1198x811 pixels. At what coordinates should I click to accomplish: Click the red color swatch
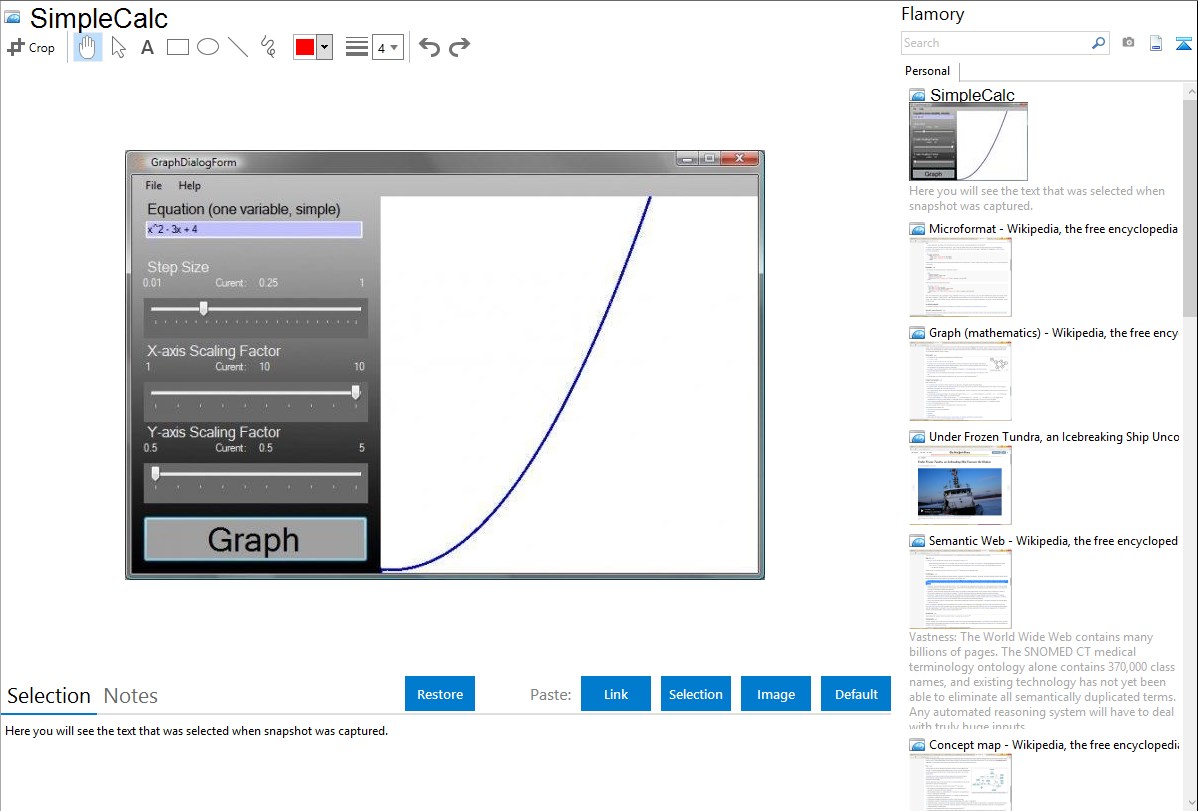coord(305,47)
